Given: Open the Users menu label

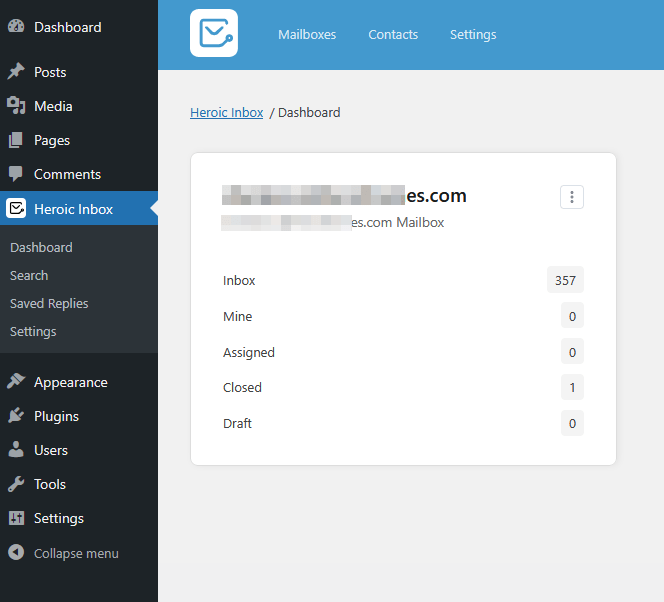Looking at the screenshot, I should (51, 450).
